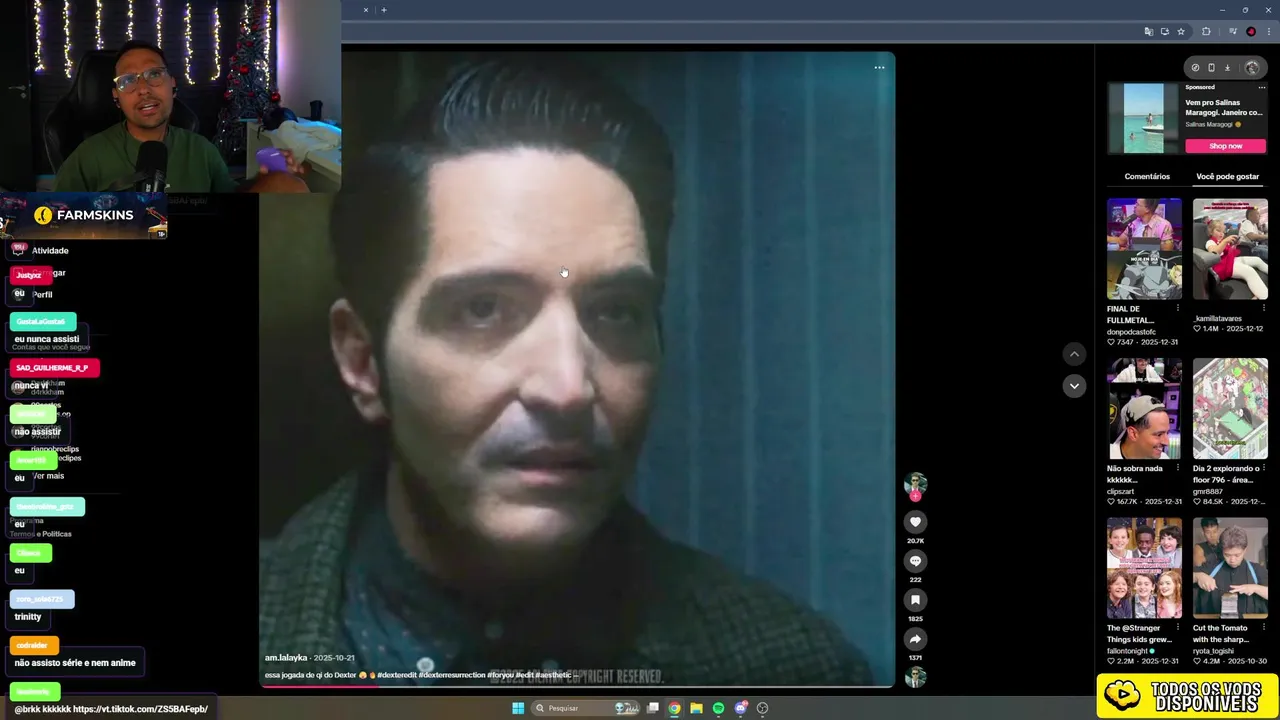
Task: Open the Dia 2 explorando o floor 796 thumbnail
Action: pos(1230,409)
